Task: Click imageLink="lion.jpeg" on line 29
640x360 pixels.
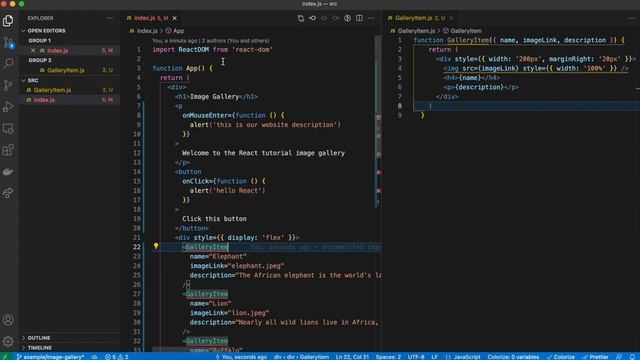Action: tap(229, 313)
